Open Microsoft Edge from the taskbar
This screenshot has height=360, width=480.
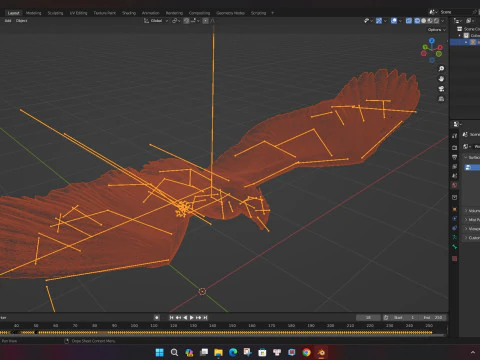233,352
